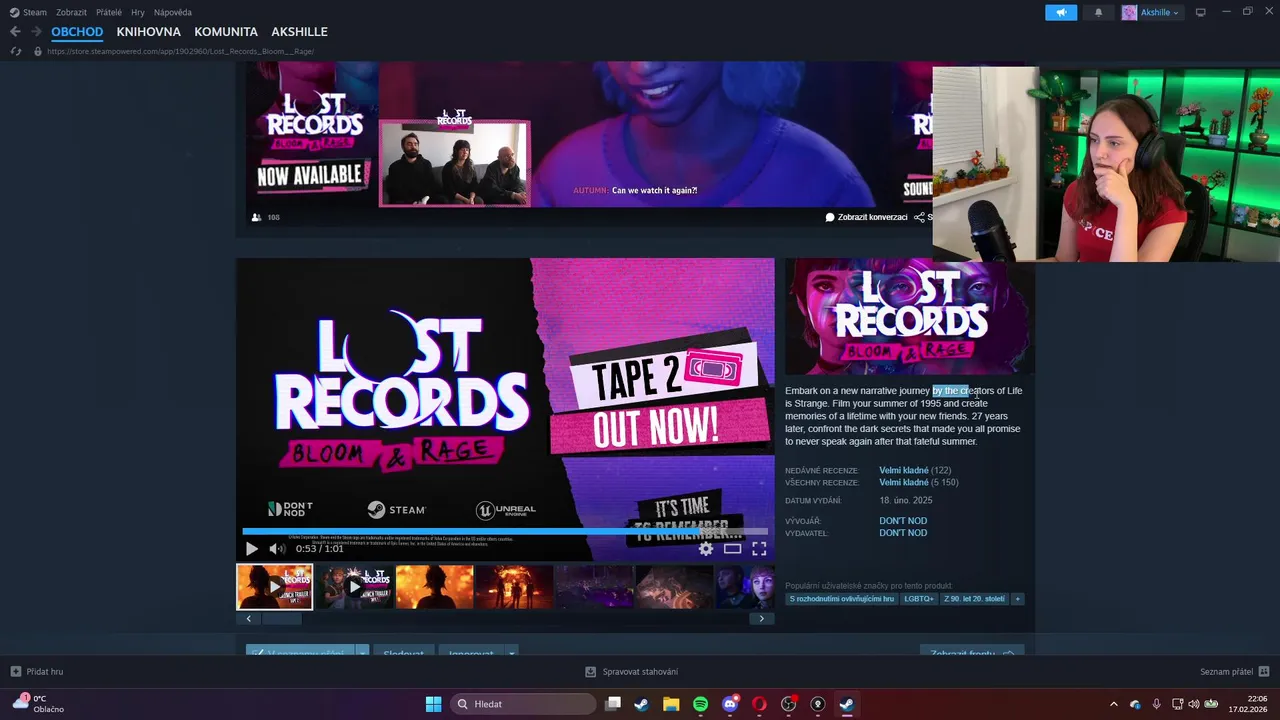The height and width of the screenshot is (720, 1280).
Task: Click the store page URL address
Action: click(x=180, y=51)
